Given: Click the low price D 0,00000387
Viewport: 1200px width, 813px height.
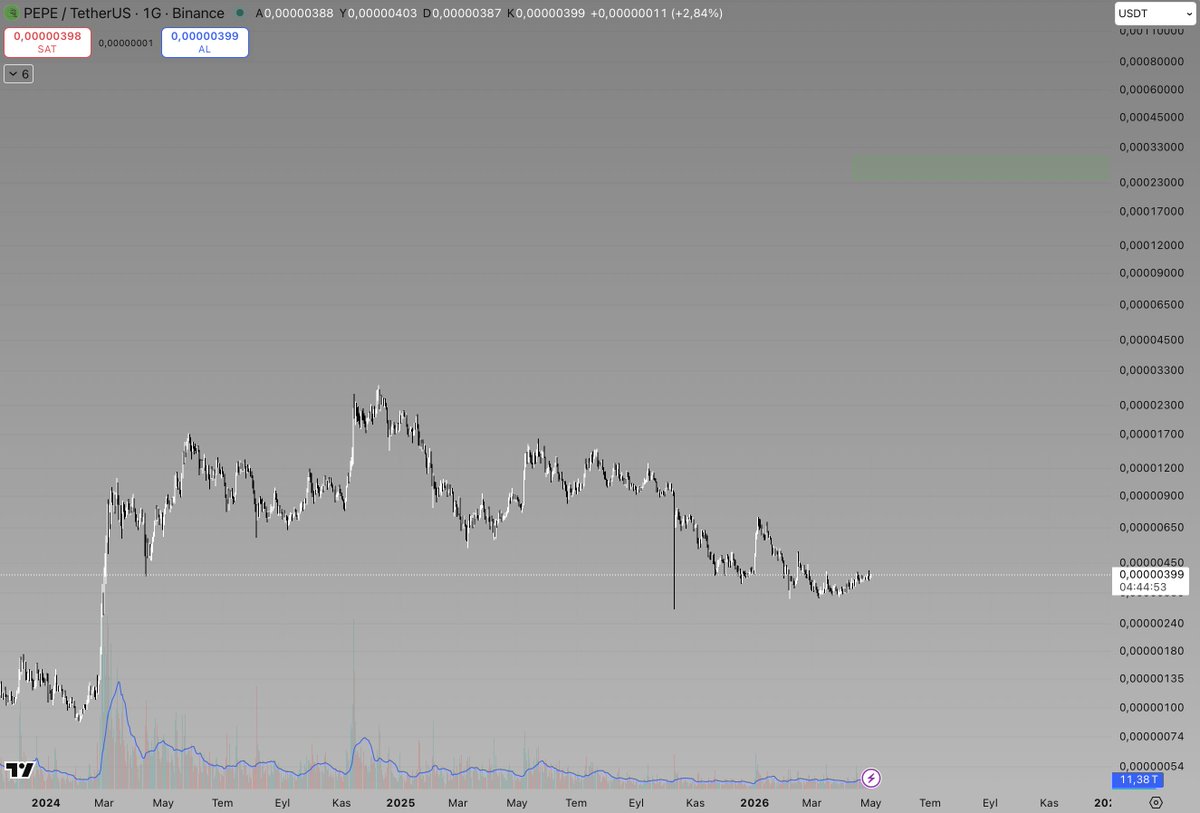Looking at the screenshot, I should (462, 13).
